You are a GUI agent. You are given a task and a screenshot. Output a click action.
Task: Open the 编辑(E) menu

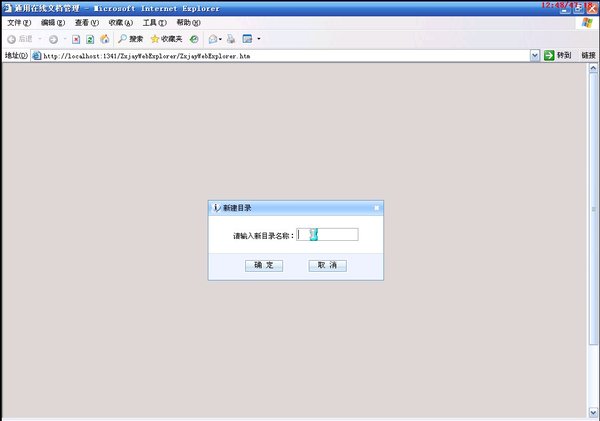pos(53,23)
